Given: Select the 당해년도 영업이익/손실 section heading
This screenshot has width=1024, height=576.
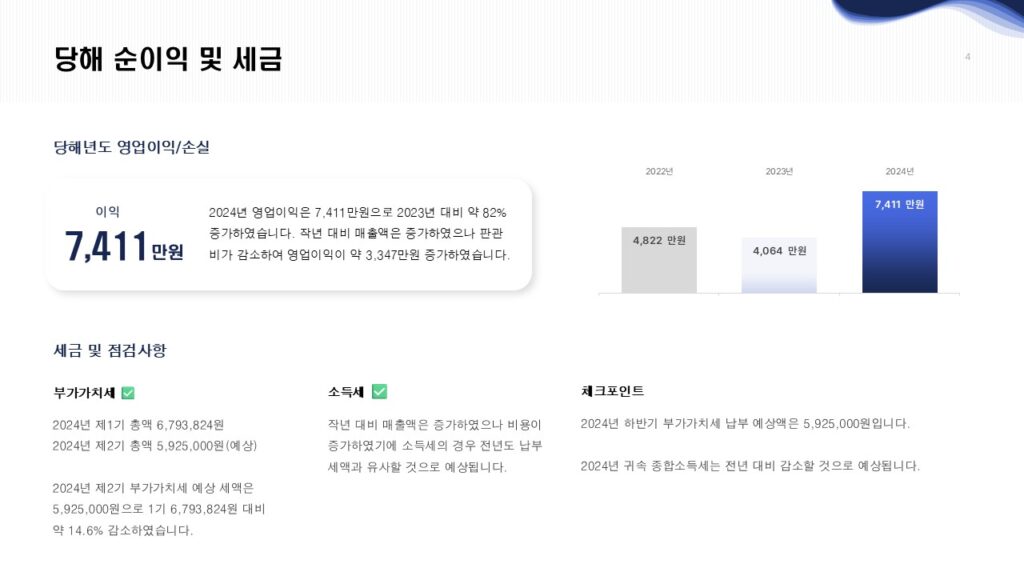Looking at the screenshot, I should point(131,148).
